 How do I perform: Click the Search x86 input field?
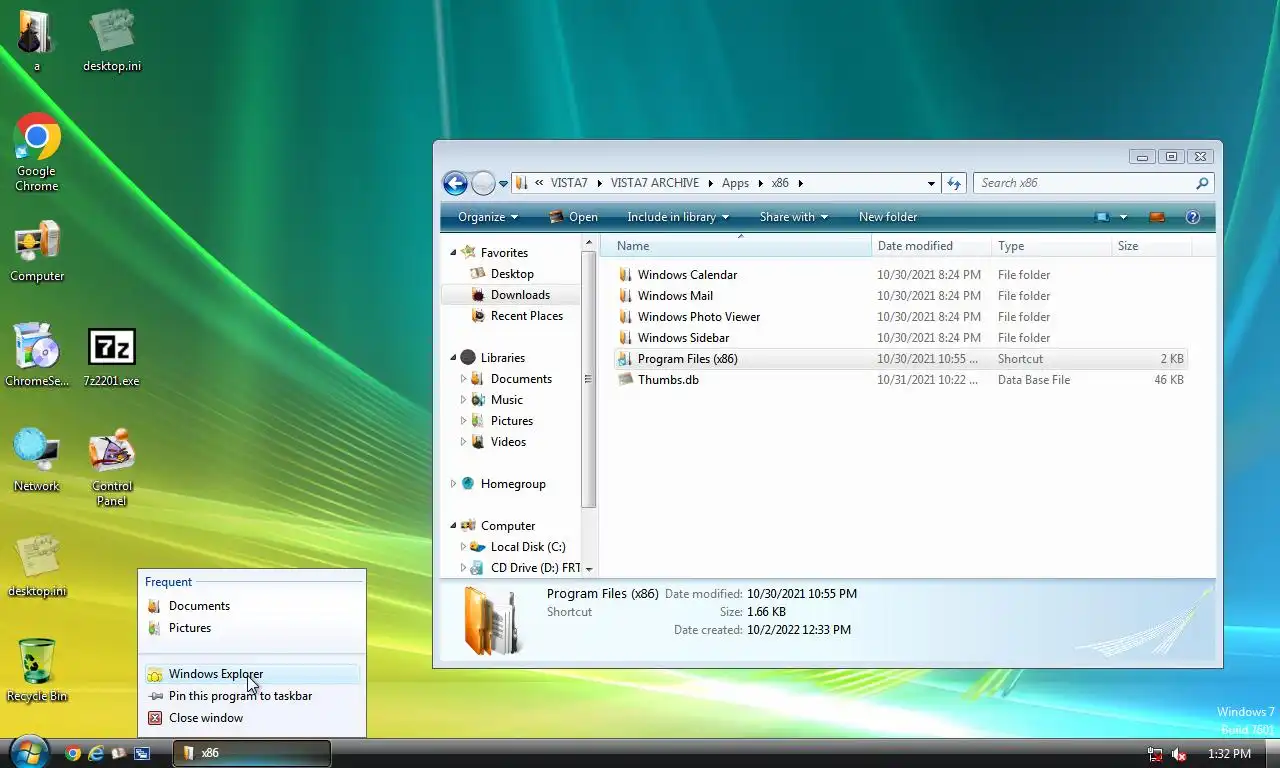(1083, 183)
